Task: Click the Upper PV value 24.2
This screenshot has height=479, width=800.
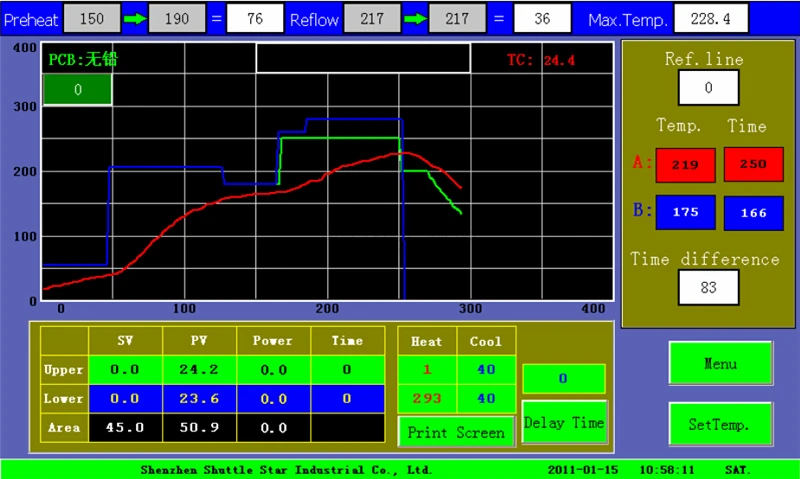Action: tap(199, 369)
